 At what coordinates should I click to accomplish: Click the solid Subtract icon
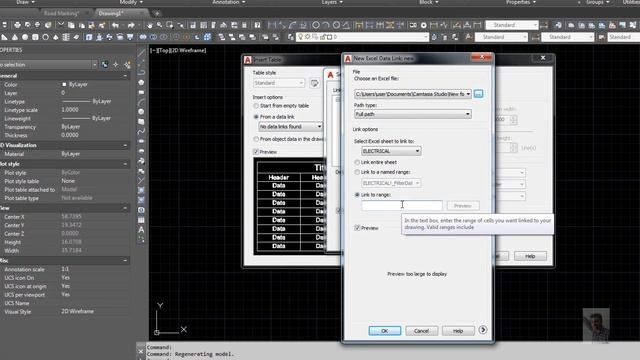pos(153,37)
